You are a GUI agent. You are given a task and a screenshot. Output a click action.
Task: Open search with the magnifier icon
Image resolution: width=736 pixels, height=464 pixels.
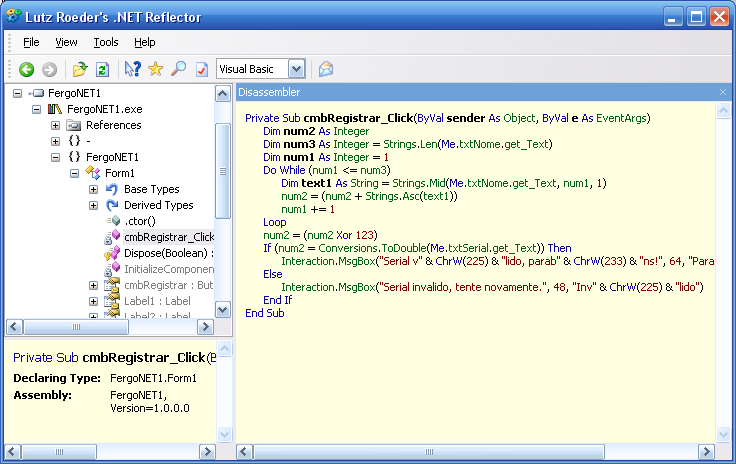click(178, 69)
